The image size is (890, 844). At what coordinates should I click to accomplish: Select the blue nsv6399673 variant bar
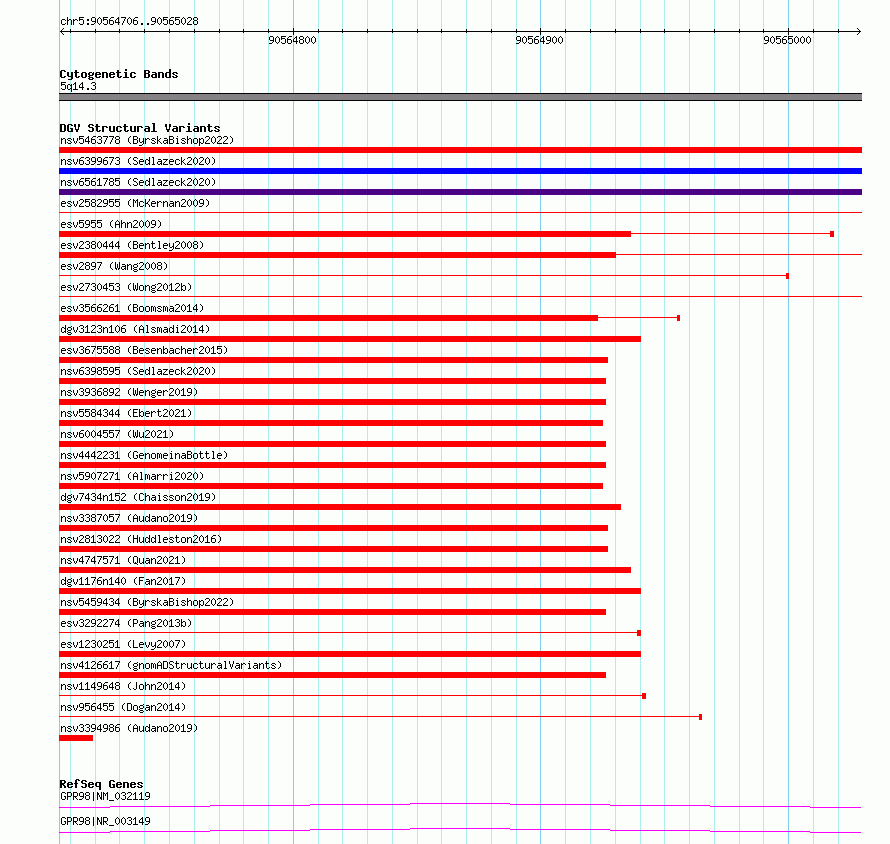click(460, 171)
